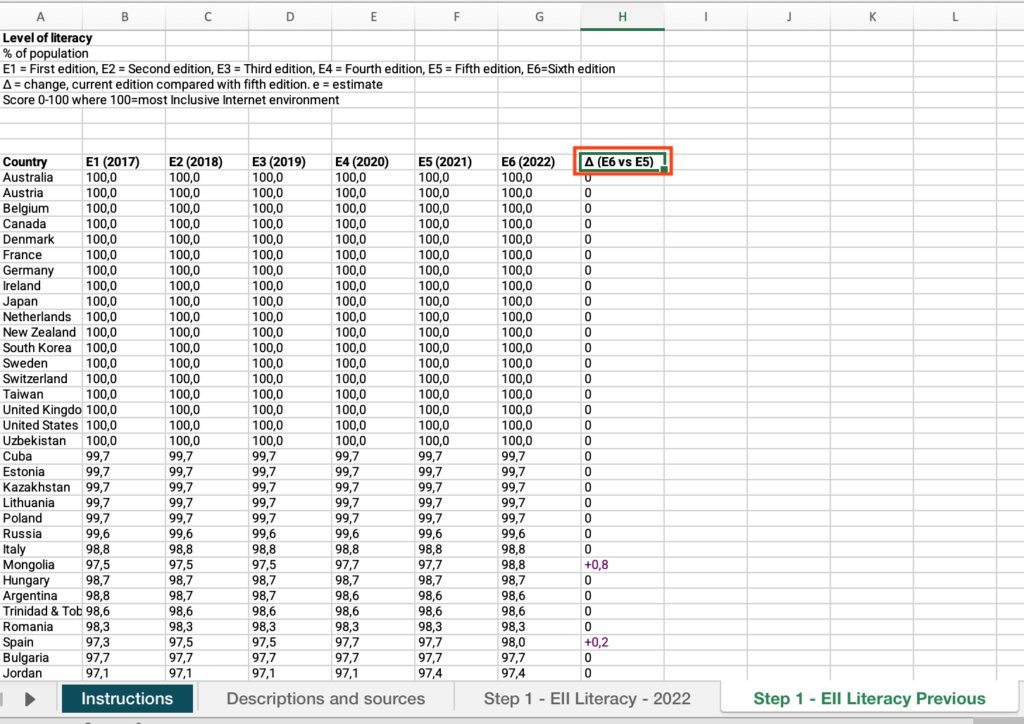Select column K header
This screenshot has width=1024, height=724.
coord(872,17)
